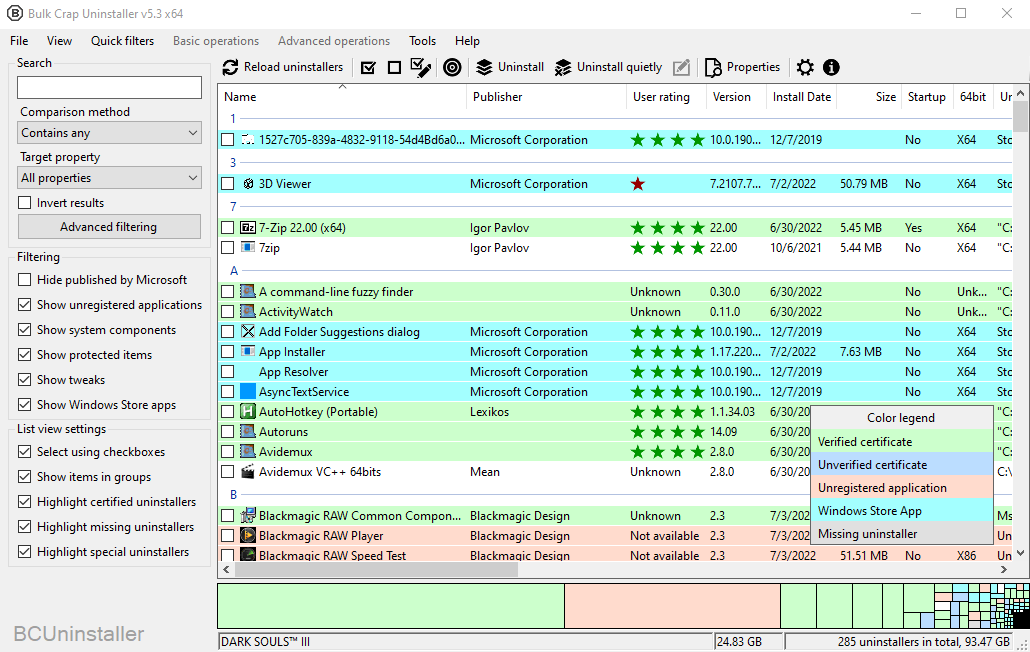This screenshot has width=1030, height=652.
Task: Click the Reload uninstallers refresh icon
Action: pos(231,67)
